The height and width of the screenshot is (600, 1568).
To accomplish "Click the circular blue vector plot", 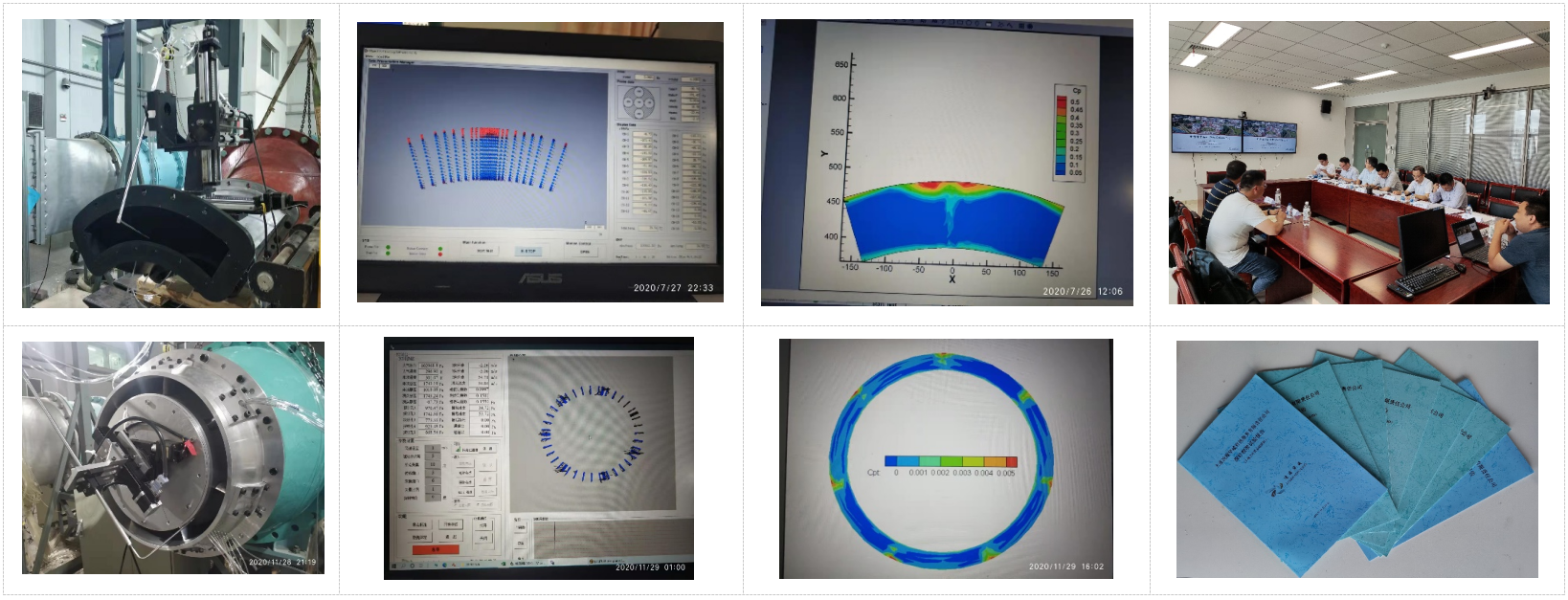I will [593, 433].
